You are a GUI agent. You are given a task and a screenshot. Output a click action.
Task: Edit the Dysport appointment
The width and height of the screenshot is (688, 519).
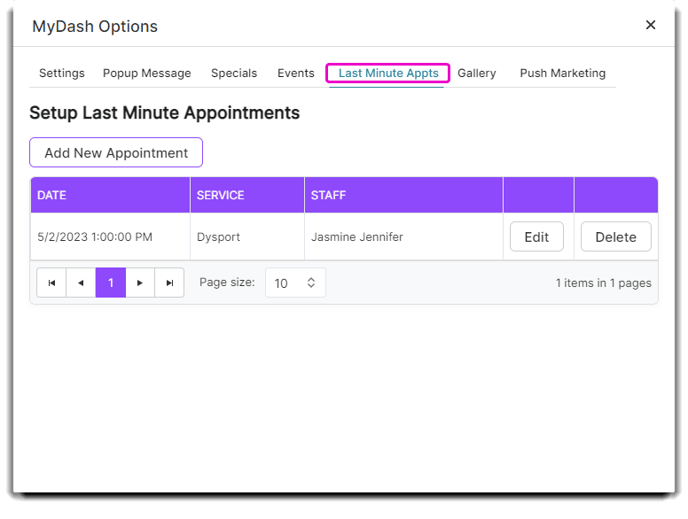click(537, 237)
